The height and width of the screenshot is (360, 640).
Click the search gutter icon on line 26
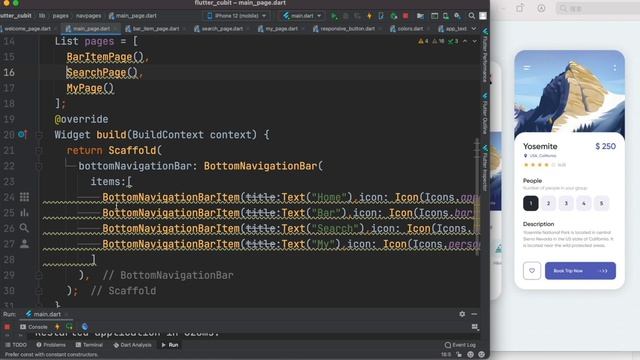24,228
